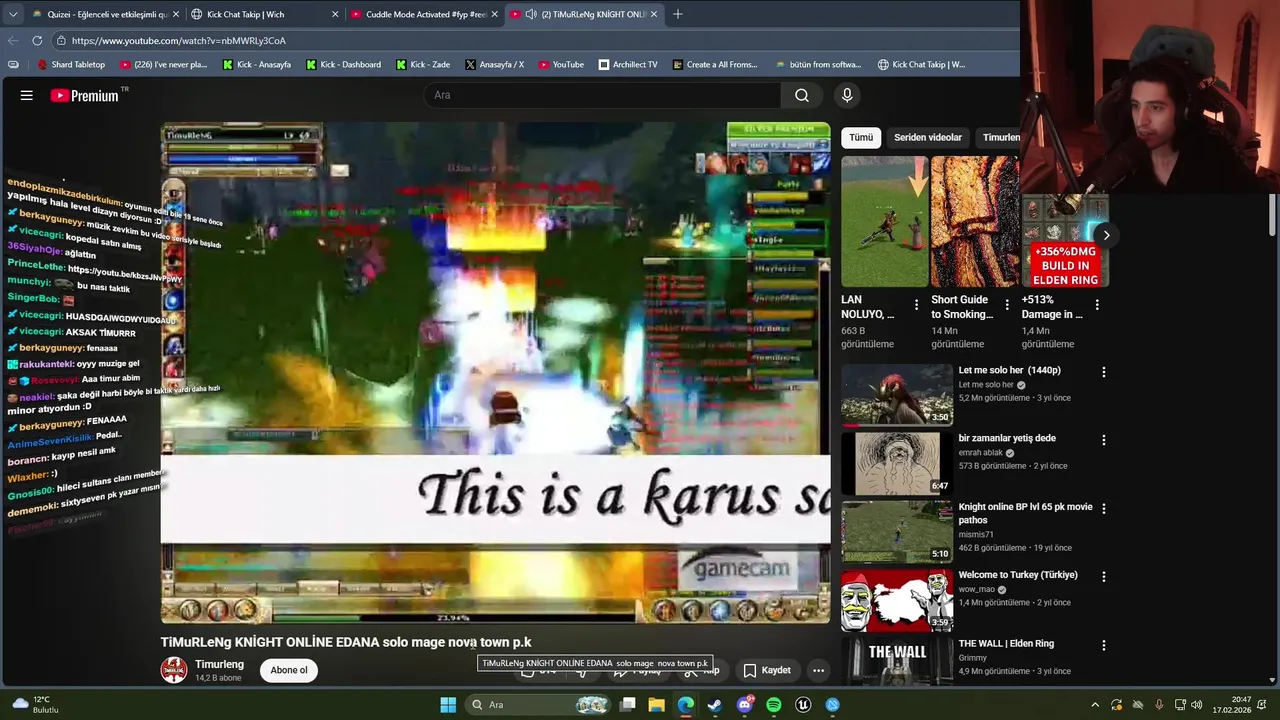Click the address bar URL

179,40
